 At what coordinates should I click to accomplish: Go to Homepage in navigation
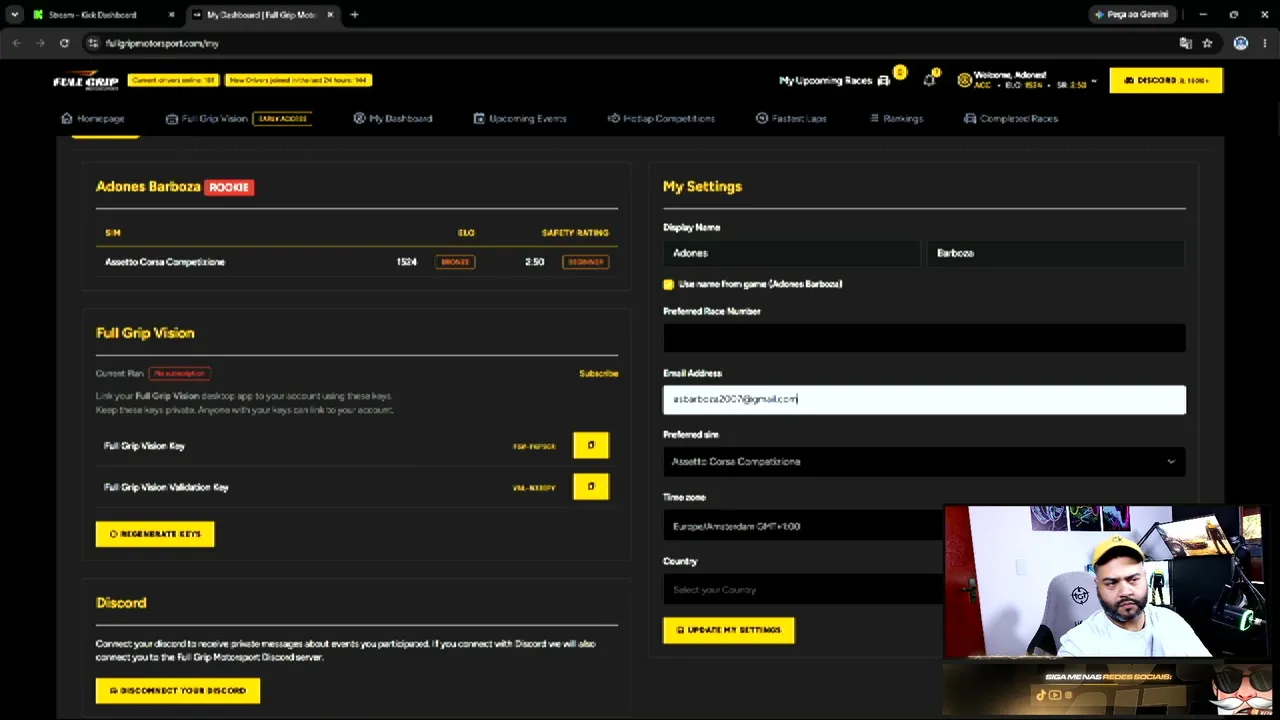(93, 118)
